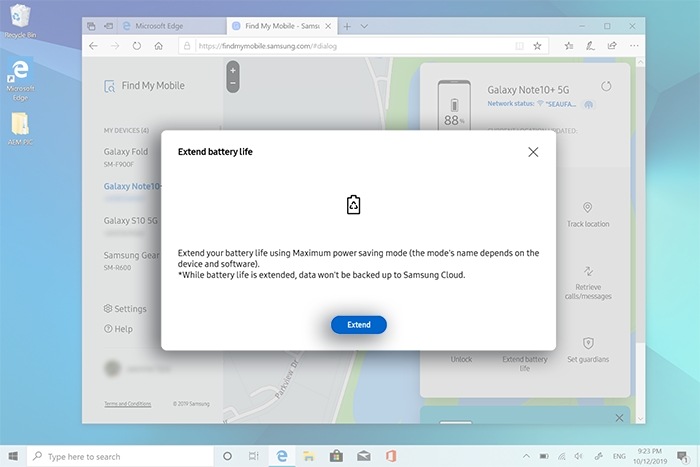The height and width of the screenshot is (467, 700).
Task: Open a new Edge tab
Action: click(x=347, y=26)
